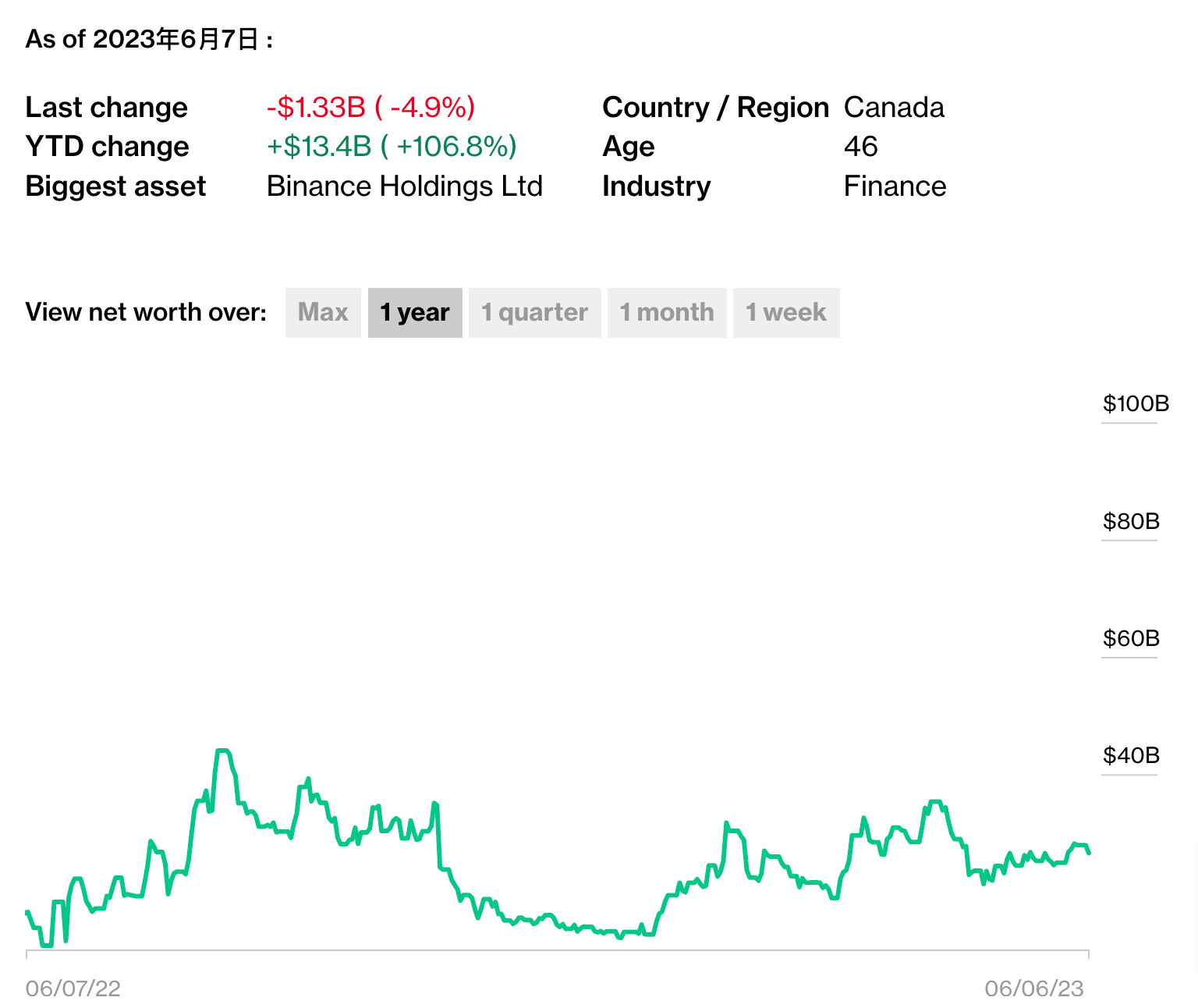Click the 06/07/22 start date label
The height and width of the screenshot is (1008, 1198).
[x=73, y=988]
